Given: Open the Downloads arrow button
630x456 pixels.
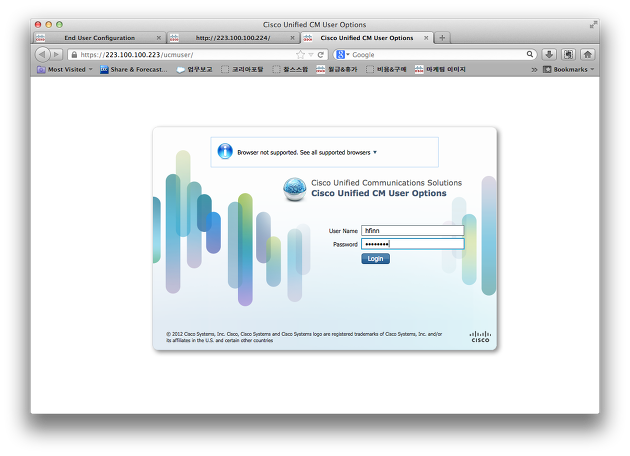Looking at the screenshot, I should [549, 54].
